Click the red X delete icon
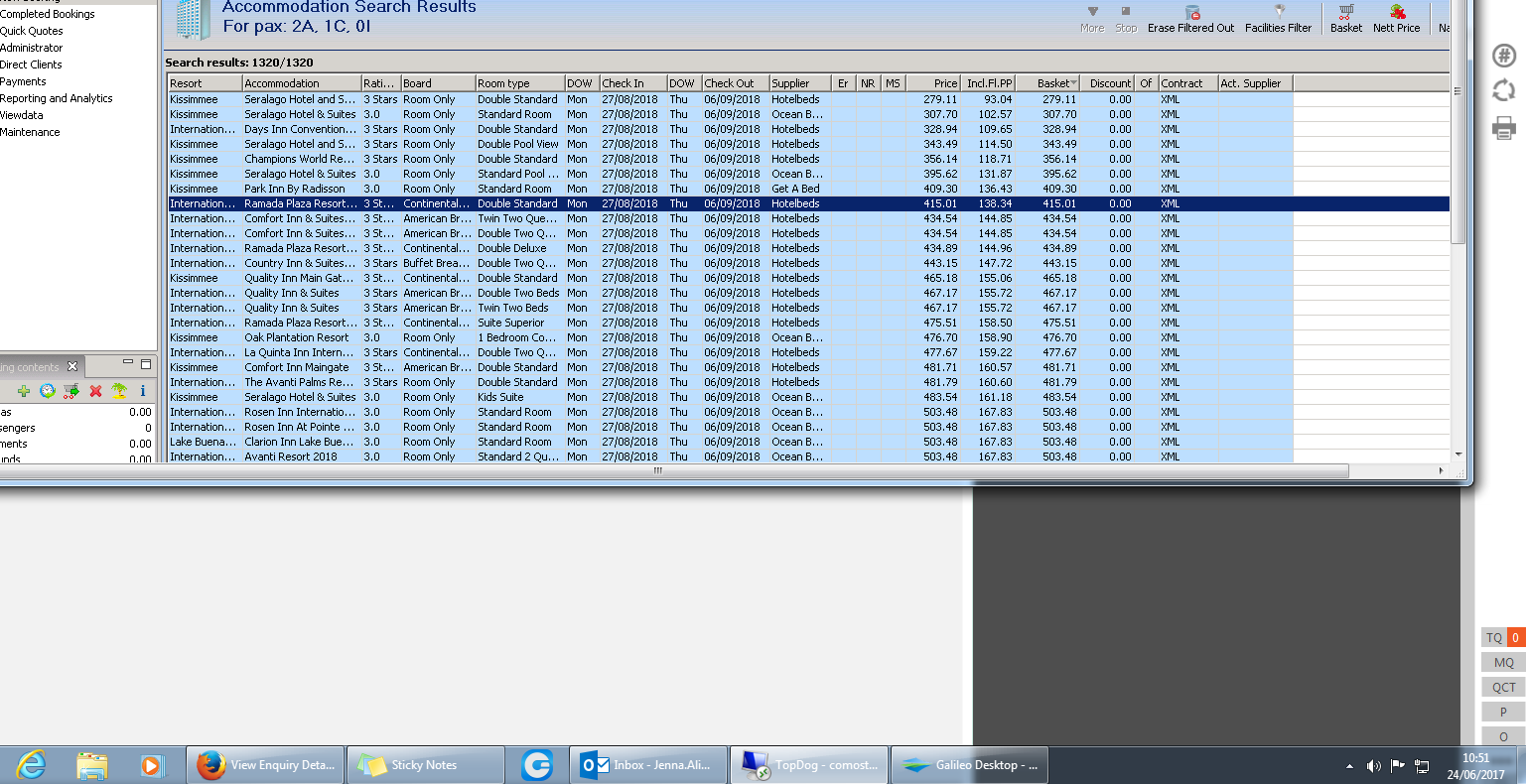Image resolution: width=1526 pixels, height=784 pixels. pos(95,391)
